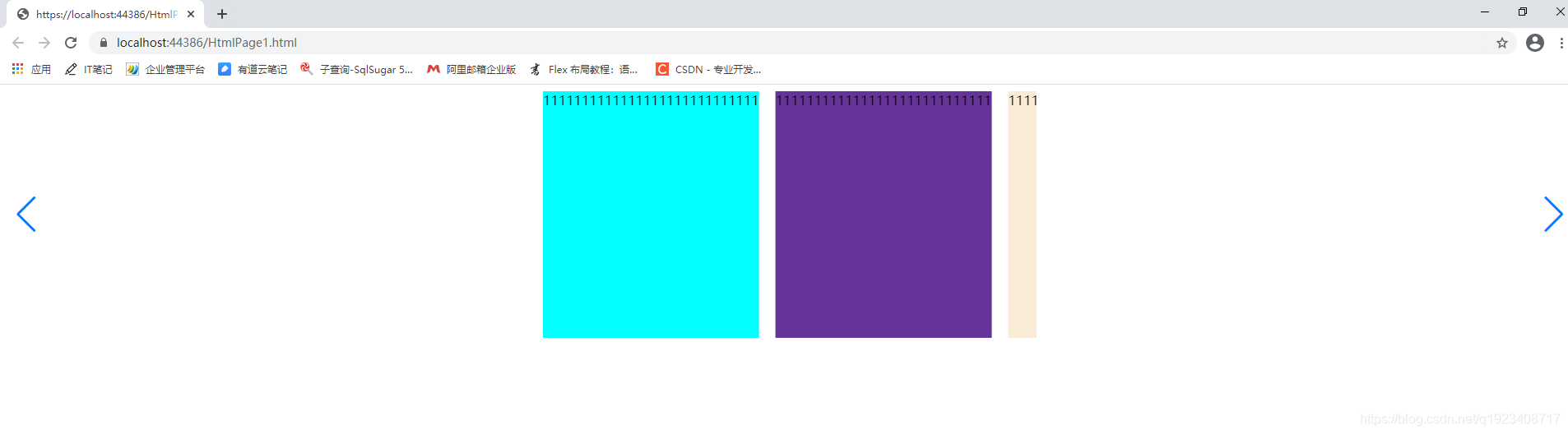Image resolution: width=1568 pixels, height=434 pixels.
Task: Click the lock icon in address bar
Action: coord(104,43)
